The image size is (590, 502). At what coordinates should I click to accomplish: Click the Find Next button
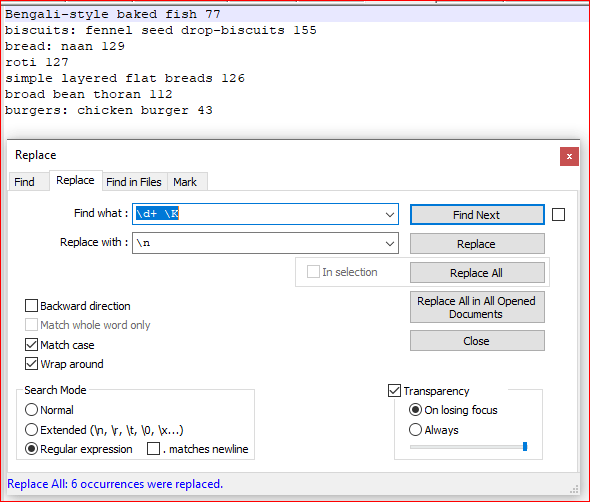[x=477, y=215]
